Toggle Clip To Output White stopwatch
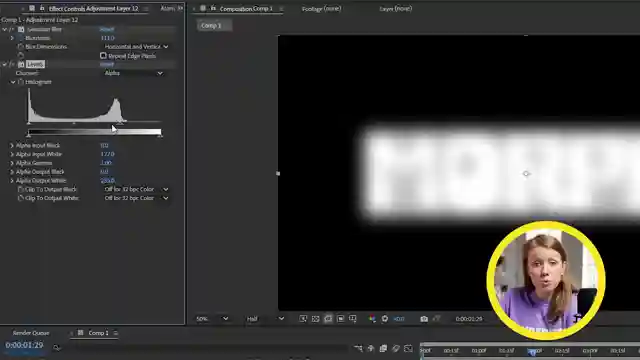This screenshot has width=640, height=360. coord(20,198)
